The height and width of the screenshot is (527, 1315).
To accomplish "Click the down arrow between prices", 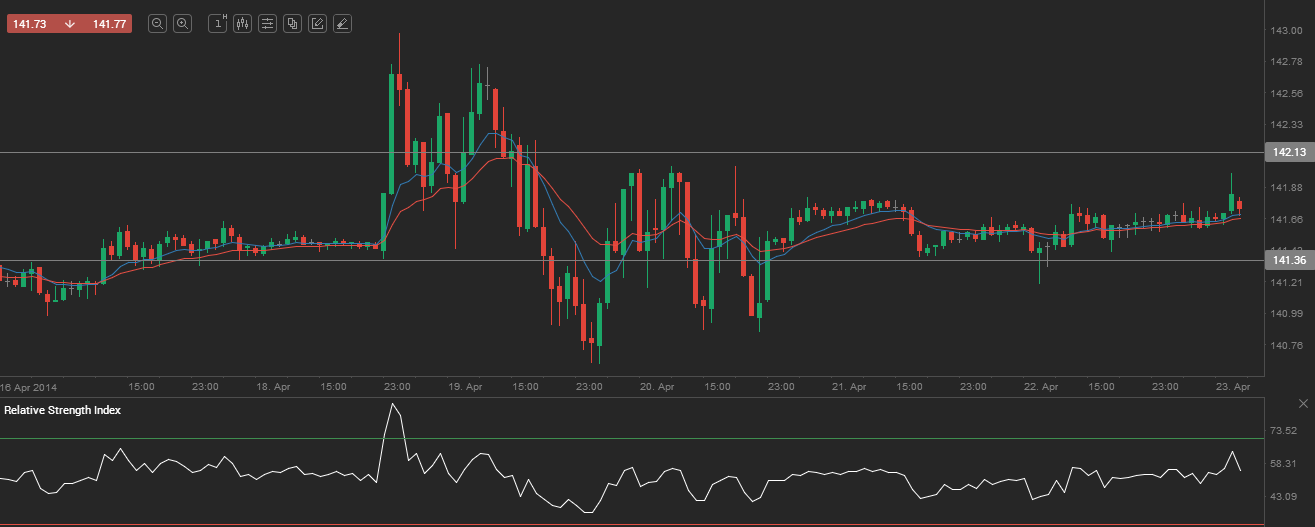I will [x=70, y=24].
